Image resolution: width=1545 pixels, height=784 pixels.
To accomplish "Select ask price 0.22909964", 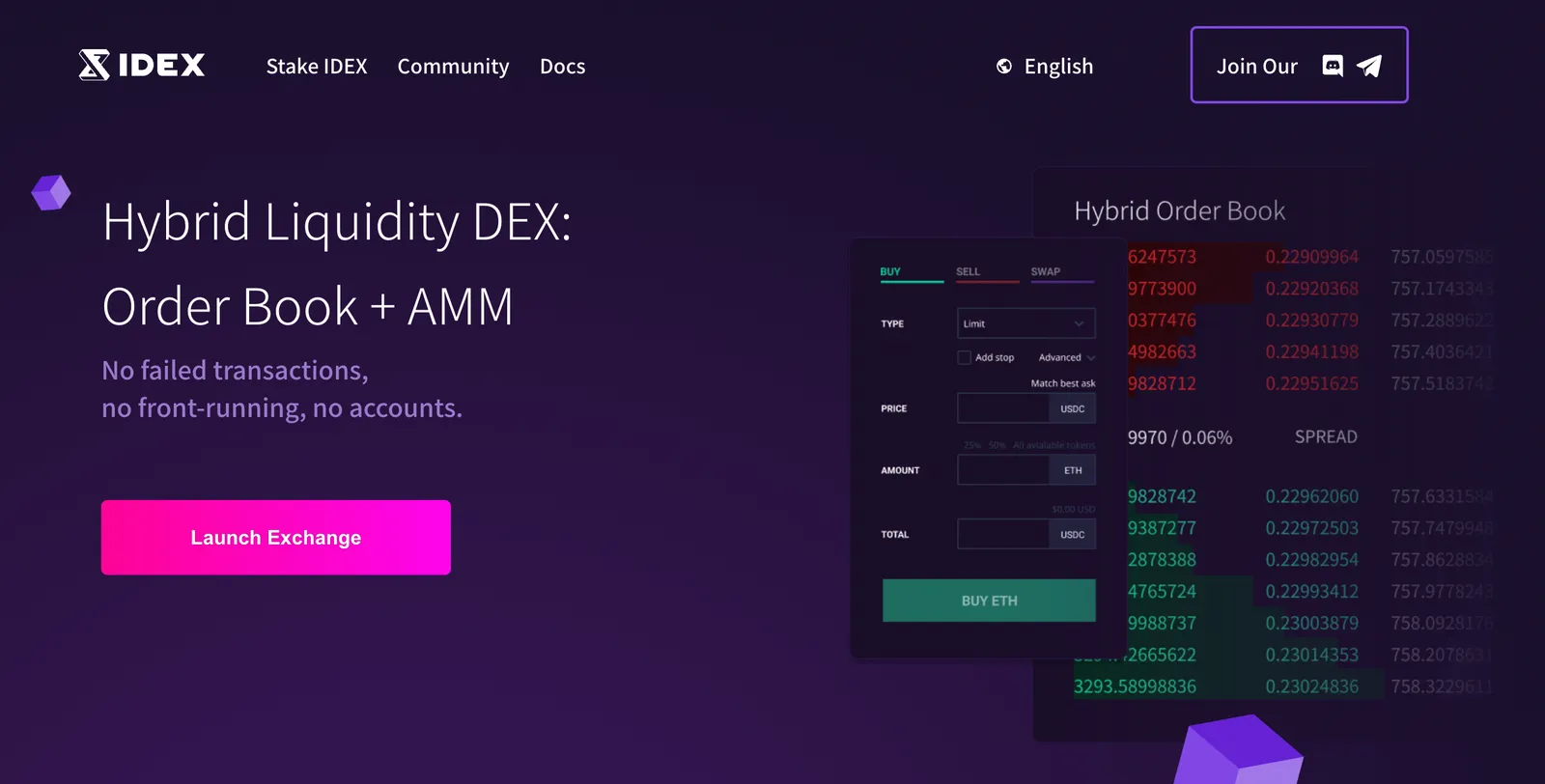I will click(1311, 257).
